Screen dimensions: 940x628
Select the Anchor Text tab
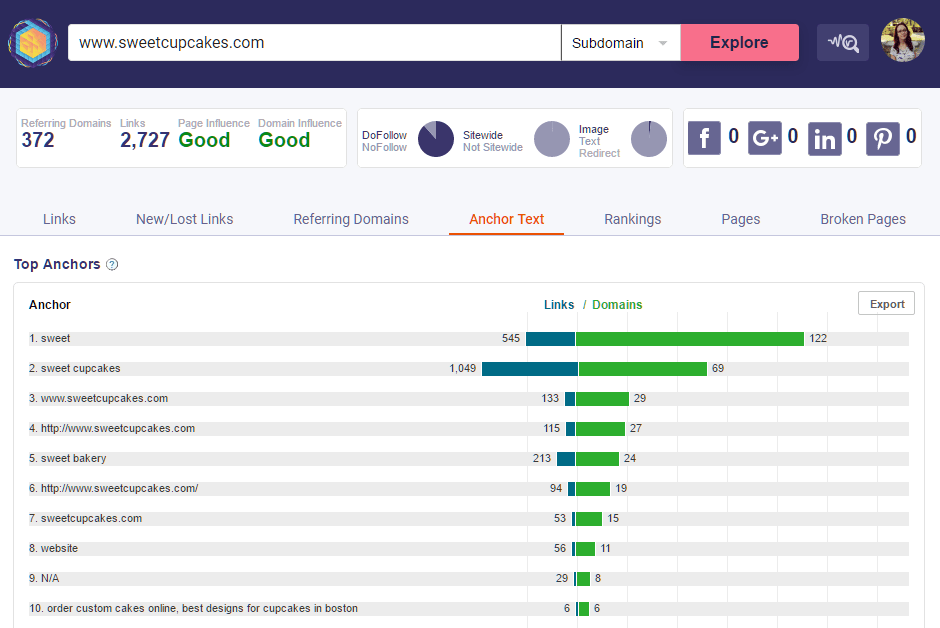(x=507, y=219)
